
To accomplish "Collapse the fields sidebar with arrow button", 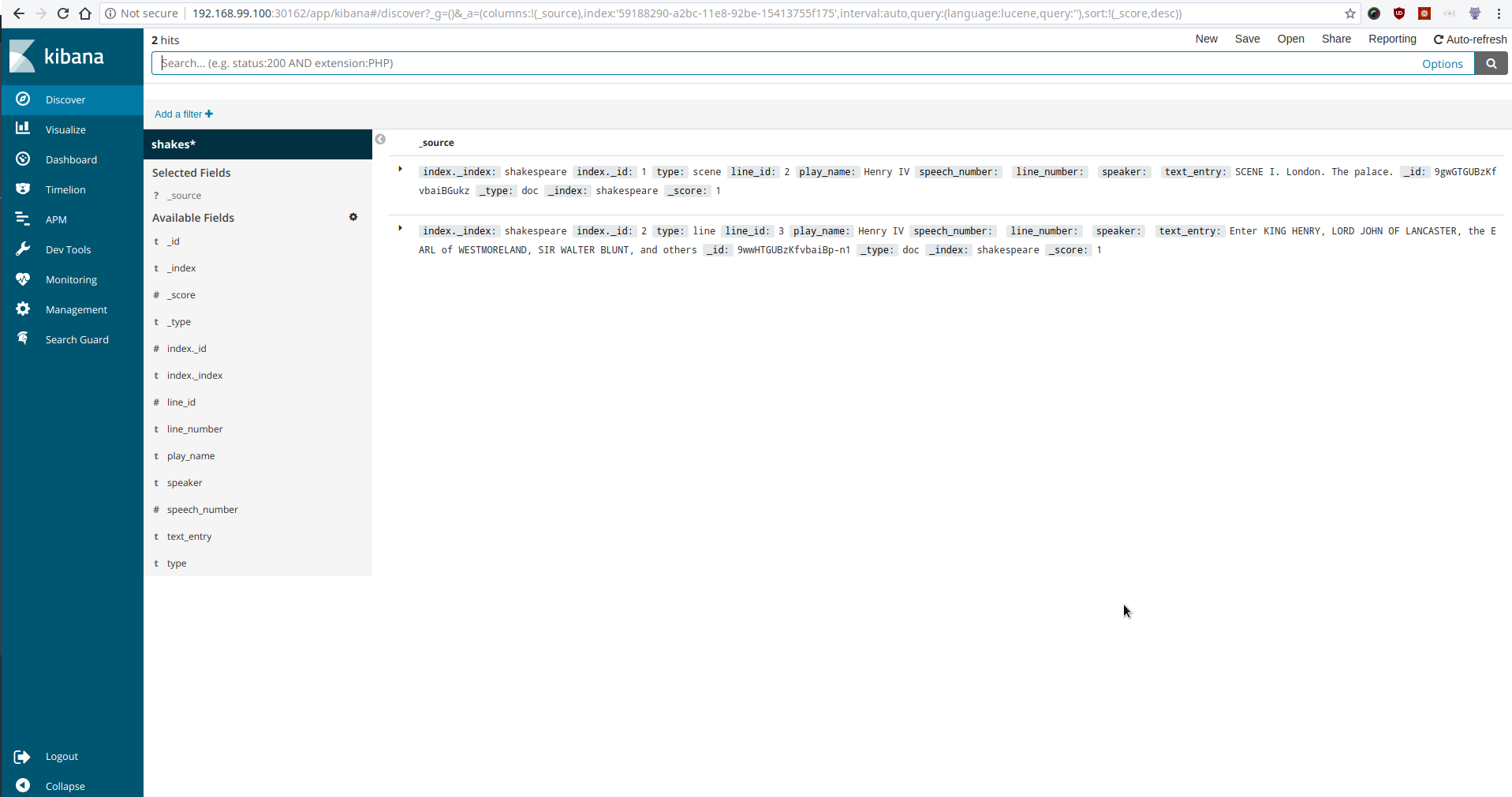I will tap(380, 139).
